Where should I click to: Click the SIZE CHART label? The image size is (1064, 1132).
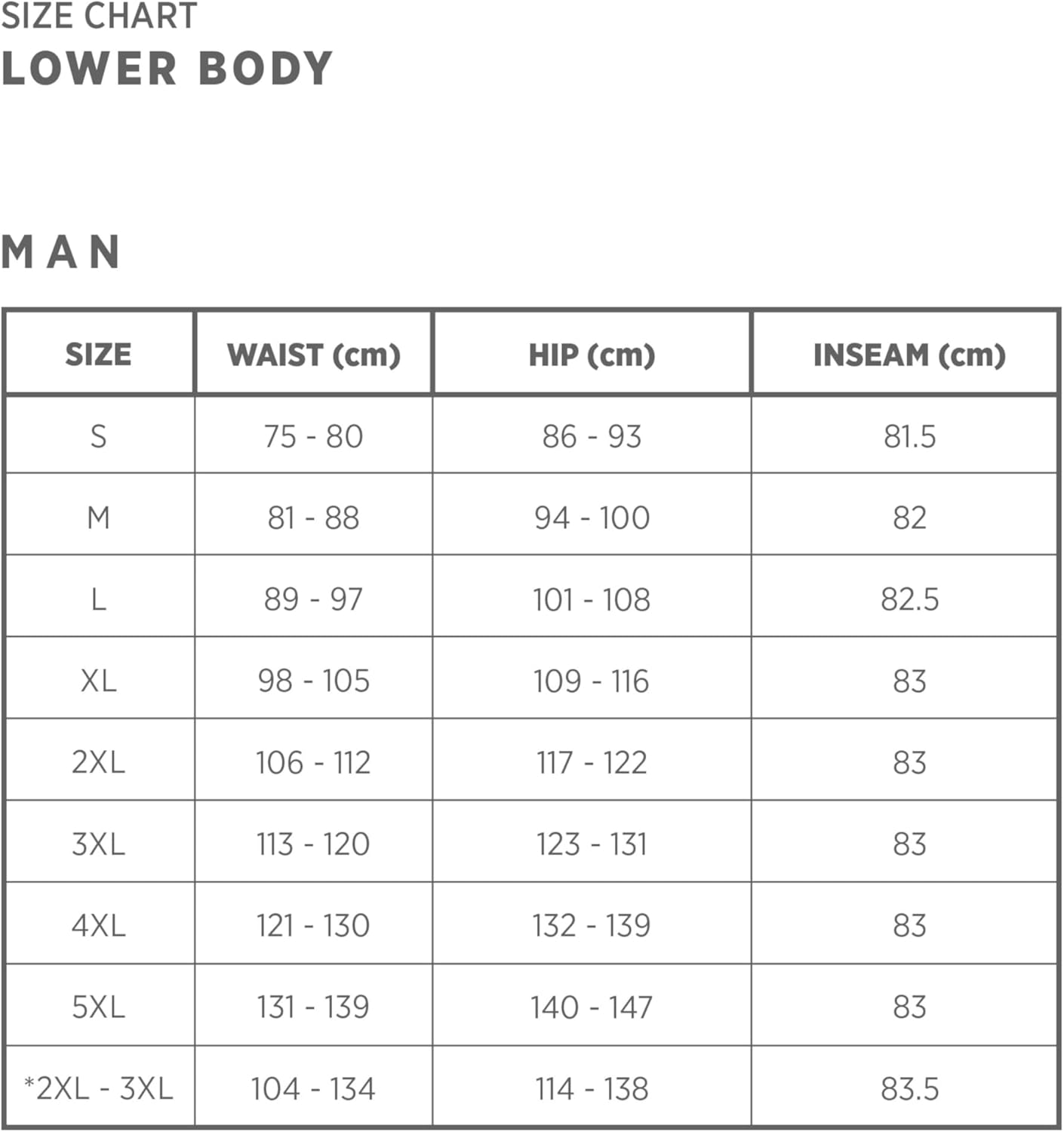pos(99,16)
